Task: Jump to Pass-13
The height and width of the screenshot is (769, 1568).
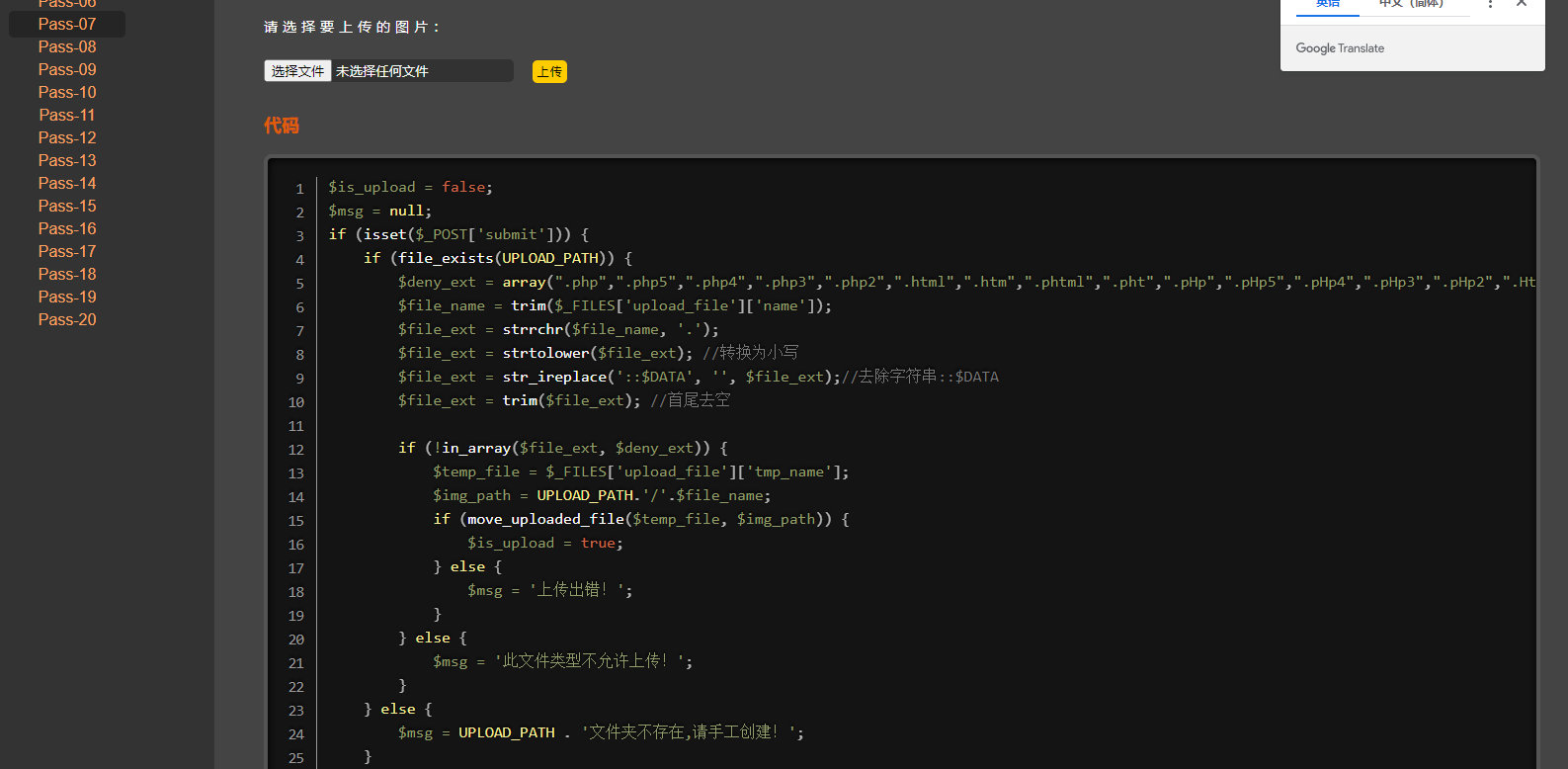Action: [x=67, y=160]
